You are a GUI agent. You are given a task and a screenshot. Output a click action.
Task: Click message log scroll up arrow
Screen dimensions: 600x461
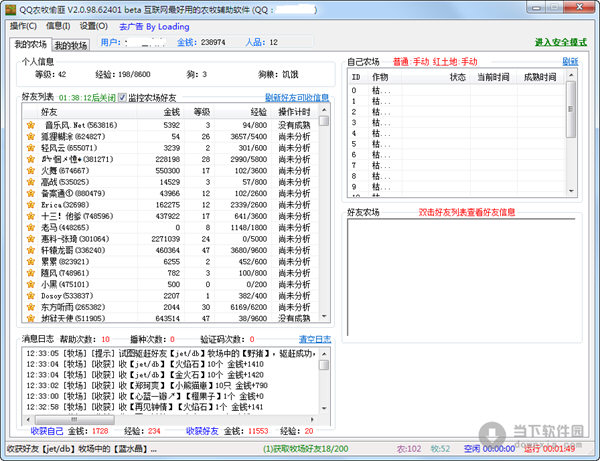point(324,354)
